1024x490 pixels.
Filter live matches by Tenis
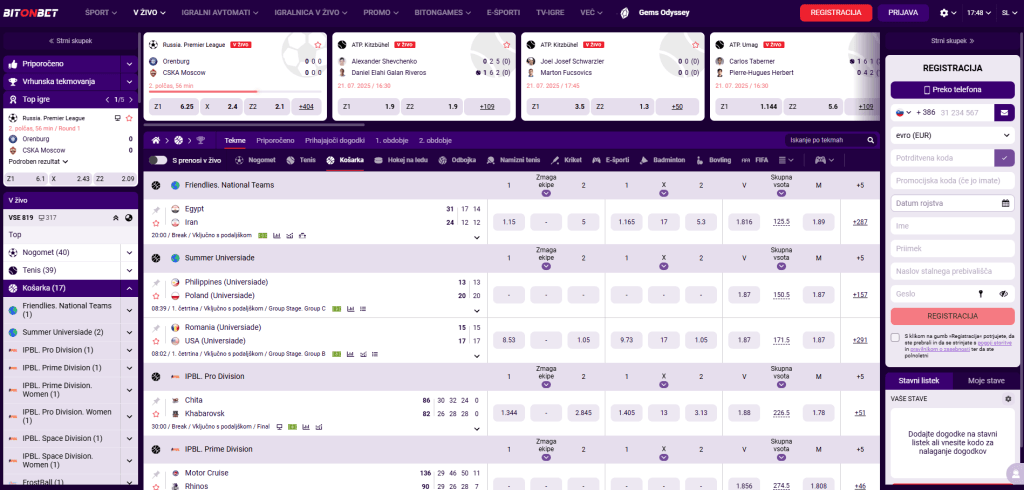(x=302, y=159)
